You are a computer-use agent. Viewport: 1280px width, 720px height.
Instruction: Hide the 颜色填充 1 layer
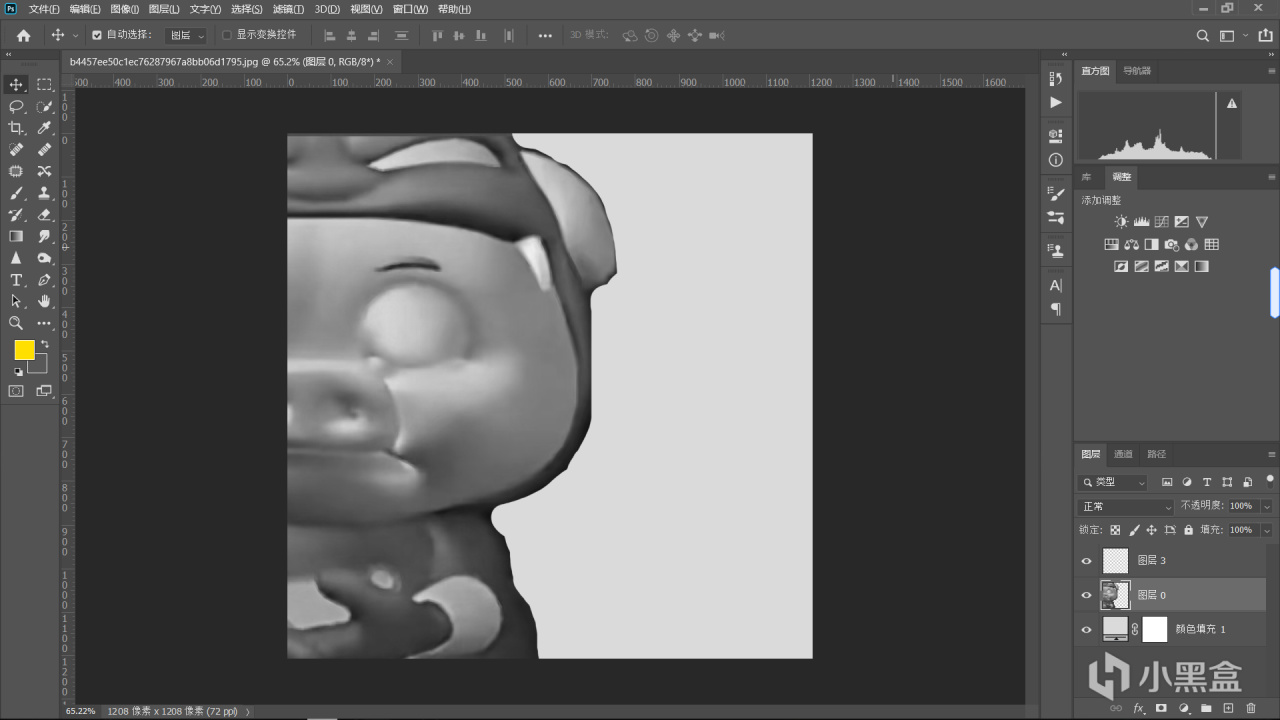pyautogui.click(x=1087, y=629)
